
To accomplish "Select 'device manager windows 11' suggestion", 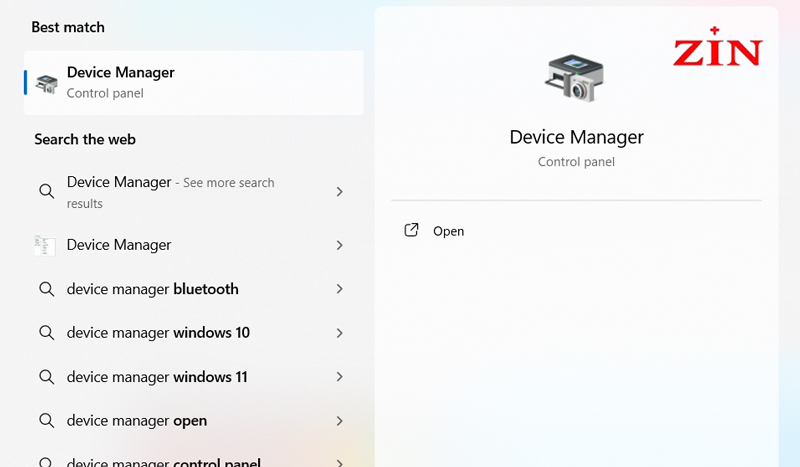I will tap(194, 377).
